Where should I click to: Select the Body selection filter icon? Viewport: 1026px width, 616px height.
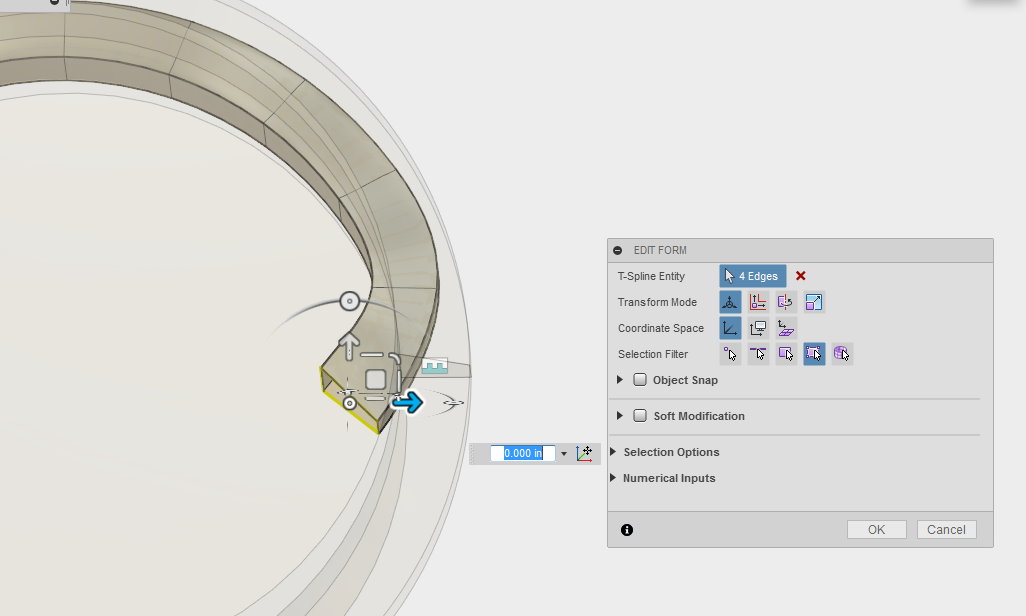(841, 354)
